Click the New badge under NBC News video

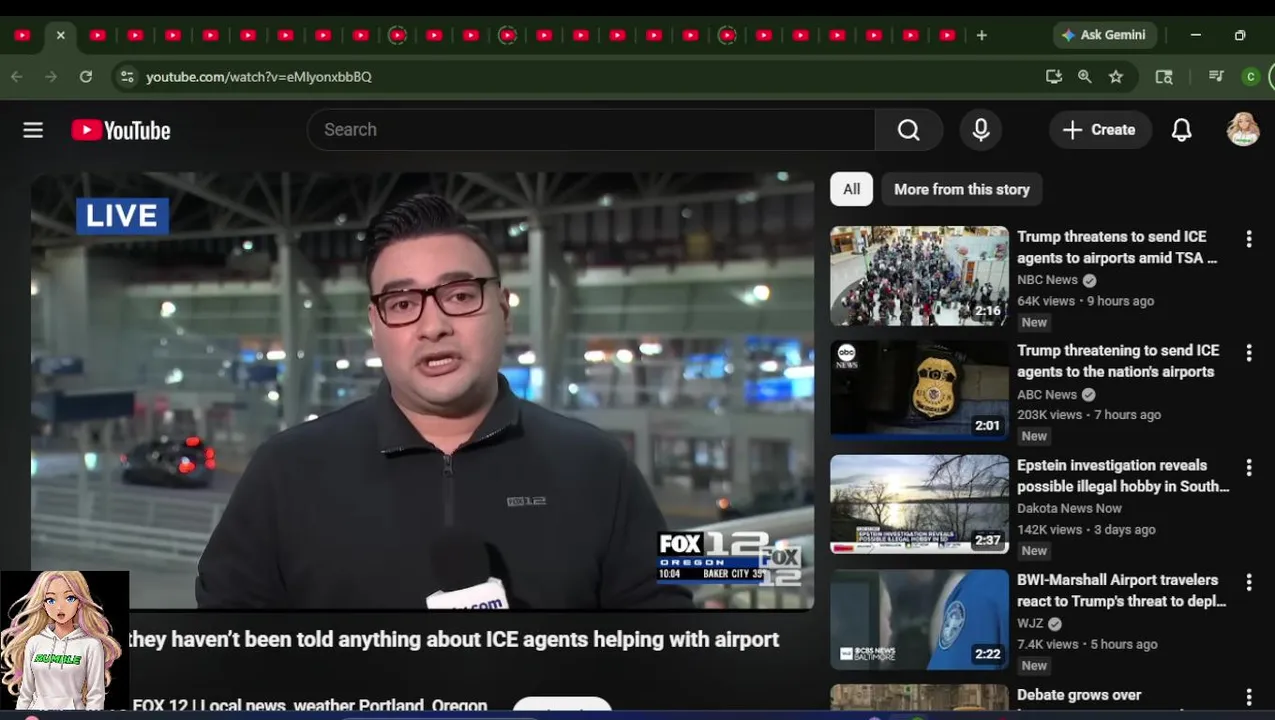point(1034,323)
